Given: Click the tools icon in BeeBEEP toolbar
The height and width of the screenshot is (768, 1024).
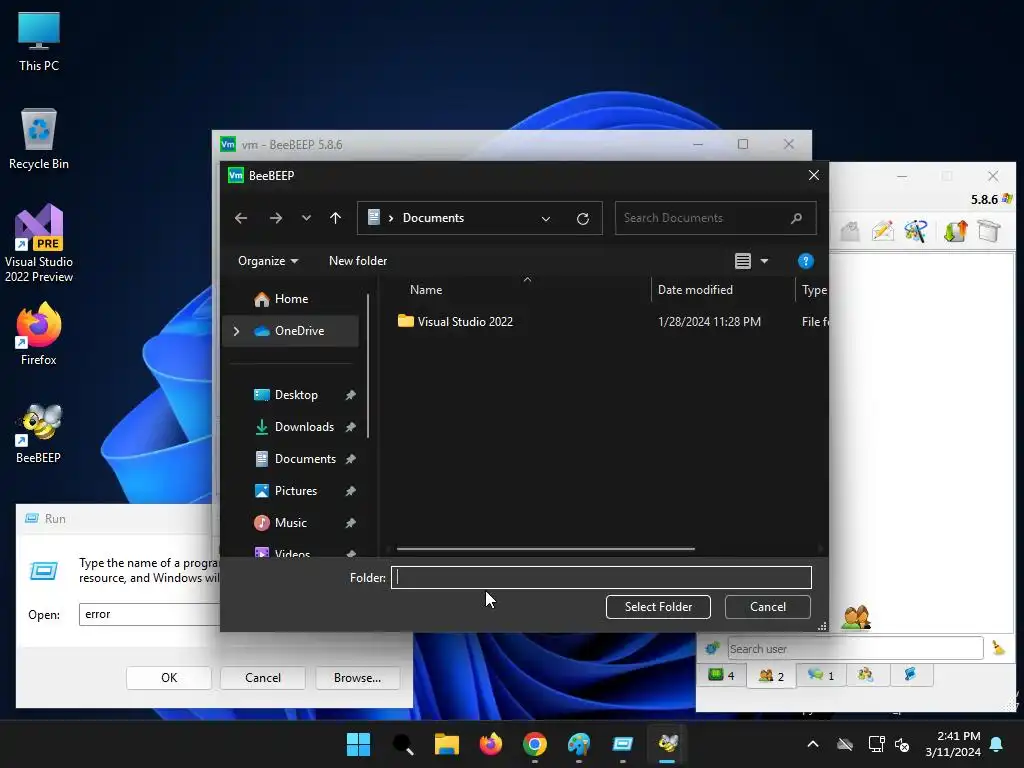Looking at the screenshot, I should point(916,231).
